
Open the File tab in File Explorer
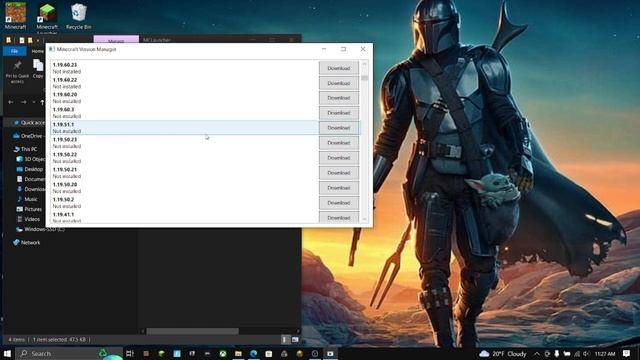(x=14, y=51)
